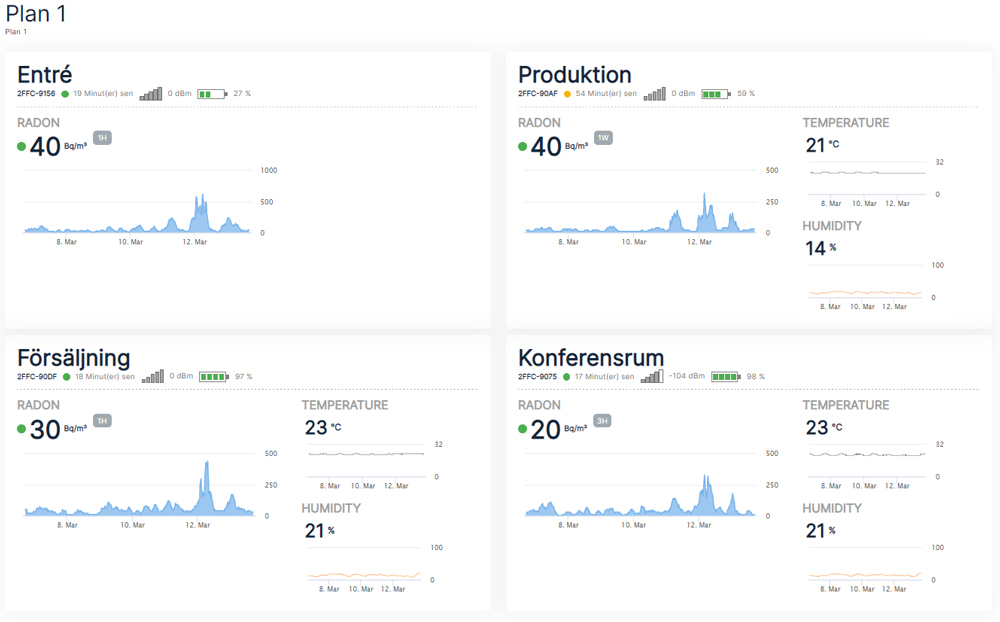The image size is (1000, 622).
Task: Click the Produktion signal strength bars icon
Action: coord(654,94)
